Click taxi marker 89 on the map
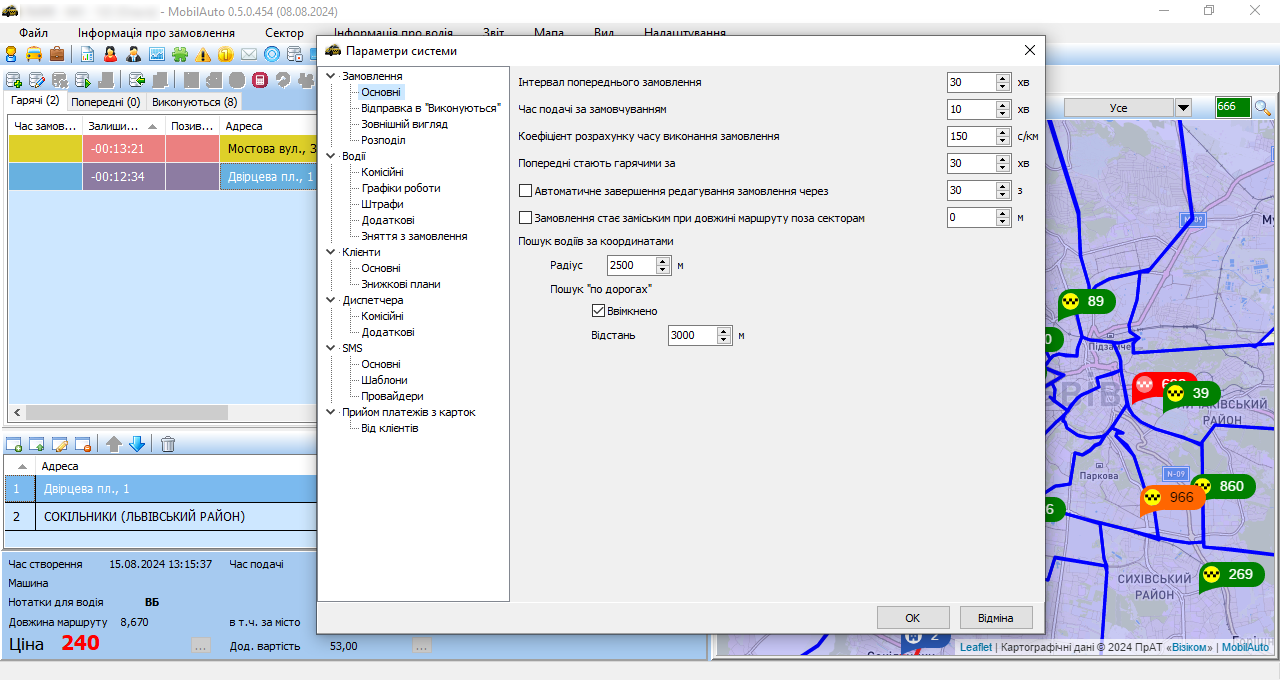This screenshot has width=1280, height=680. pos(1086,302)
